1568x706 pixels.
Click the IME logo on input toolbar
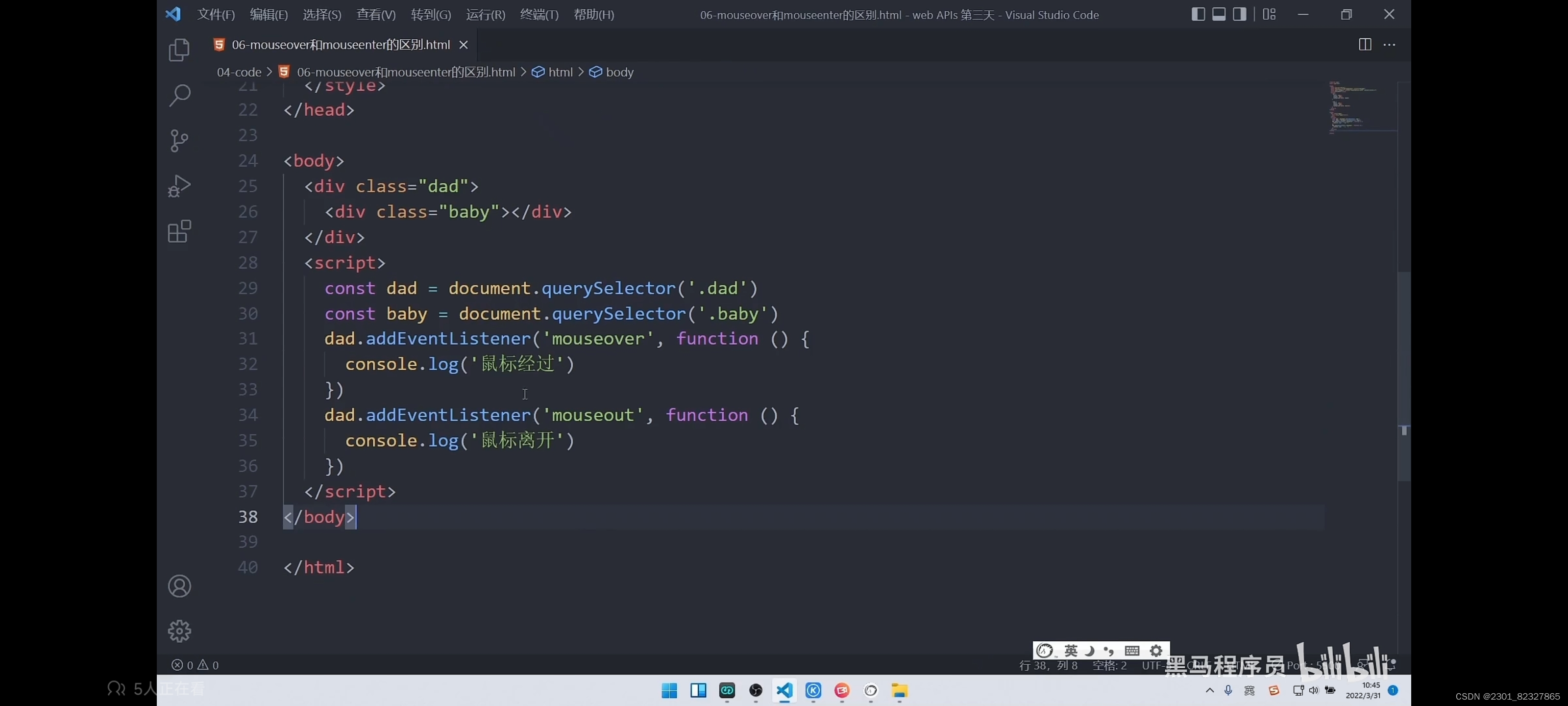coord(1045,651)
